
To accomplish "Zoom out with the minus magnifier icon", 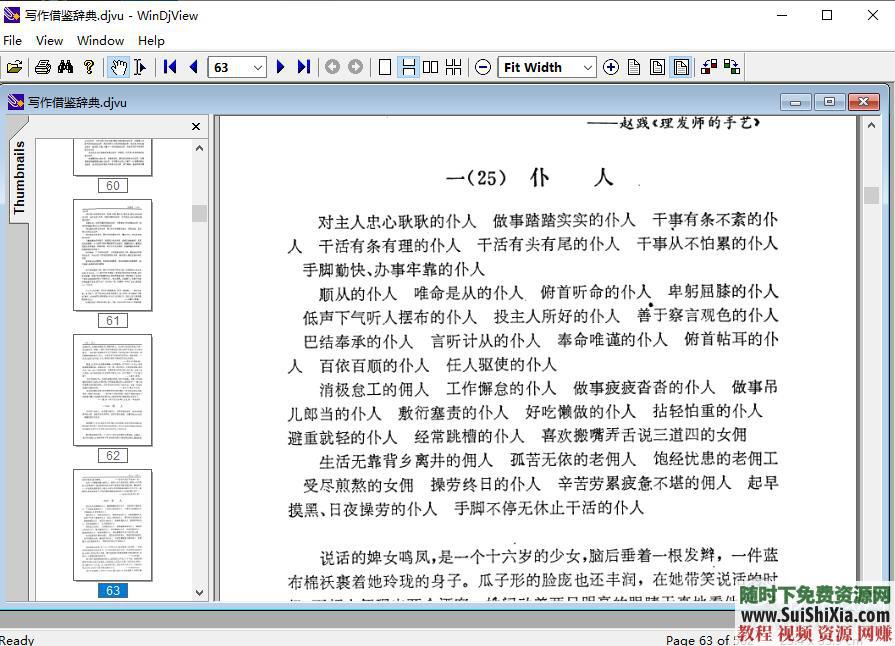I will click(482, 67).
